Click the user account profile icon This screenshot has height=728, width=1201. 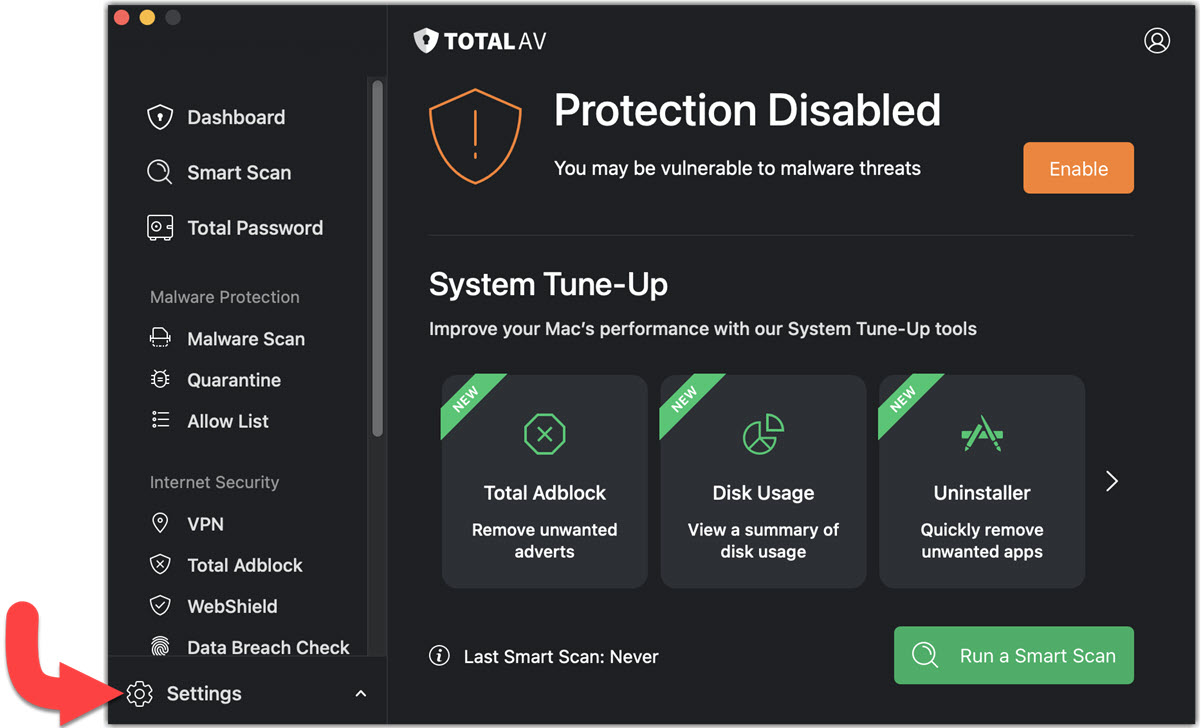[1157, 41]
